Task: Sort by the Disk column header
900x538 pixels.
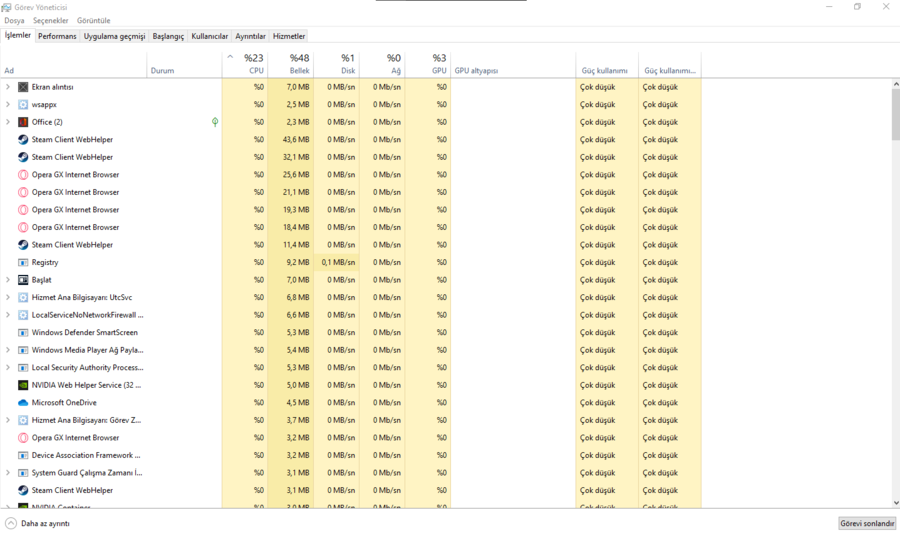Action: (336, 64)
